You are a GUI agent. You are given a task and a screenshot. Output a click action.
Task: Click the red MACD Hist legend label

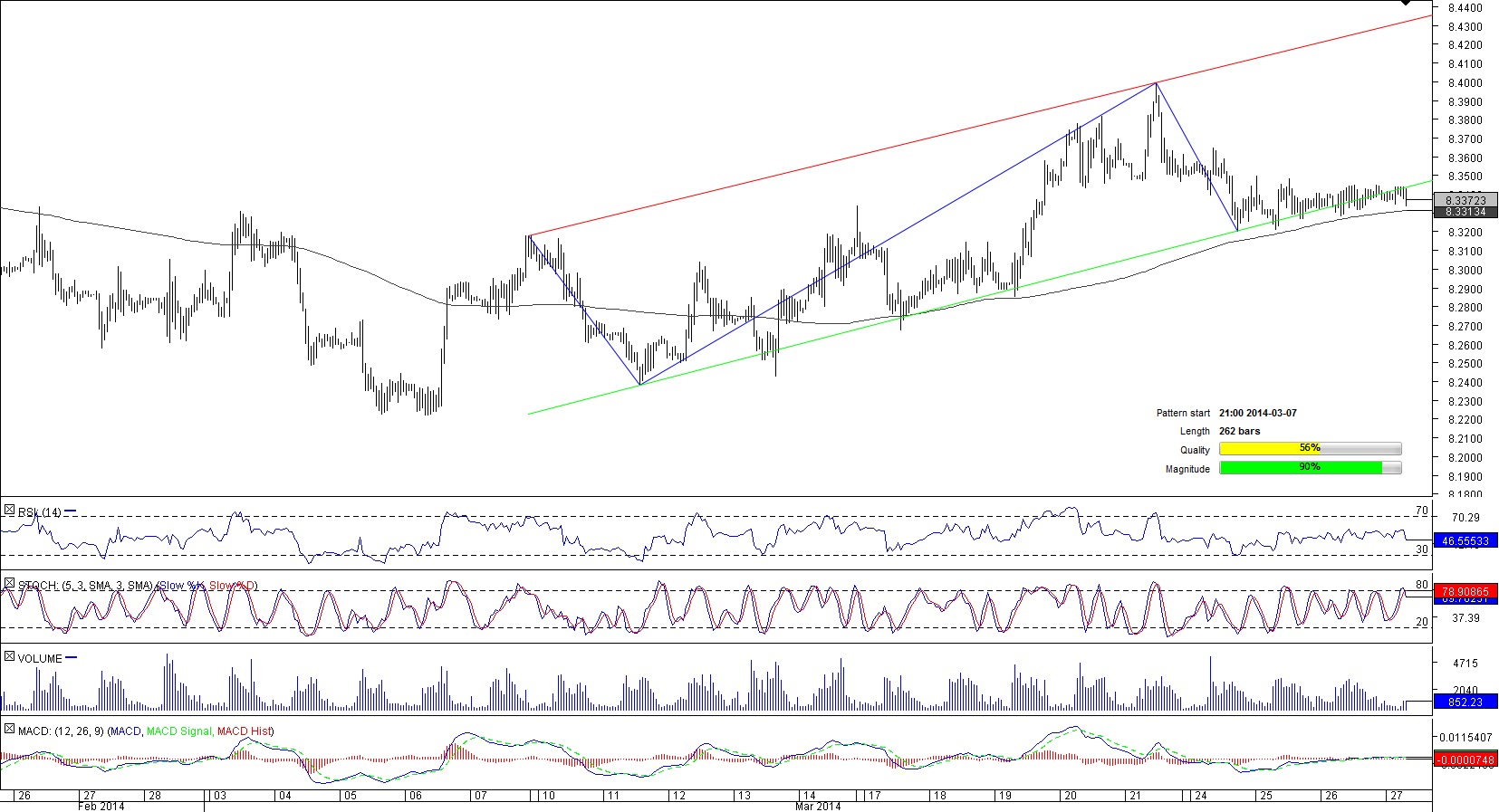tap(245, 731)
